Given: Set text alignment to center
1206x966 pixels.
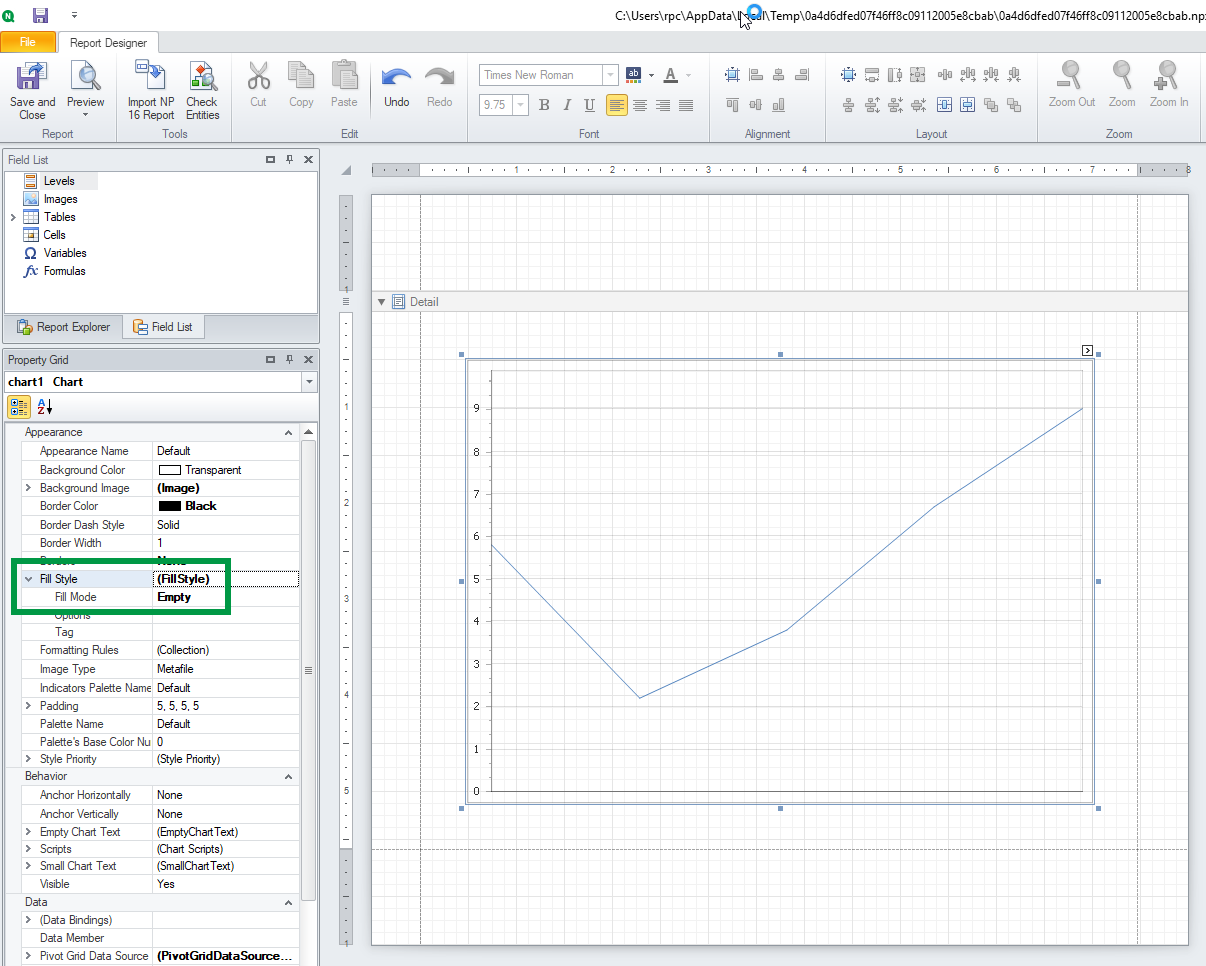Looking at the screenshot, I should 640,105.
